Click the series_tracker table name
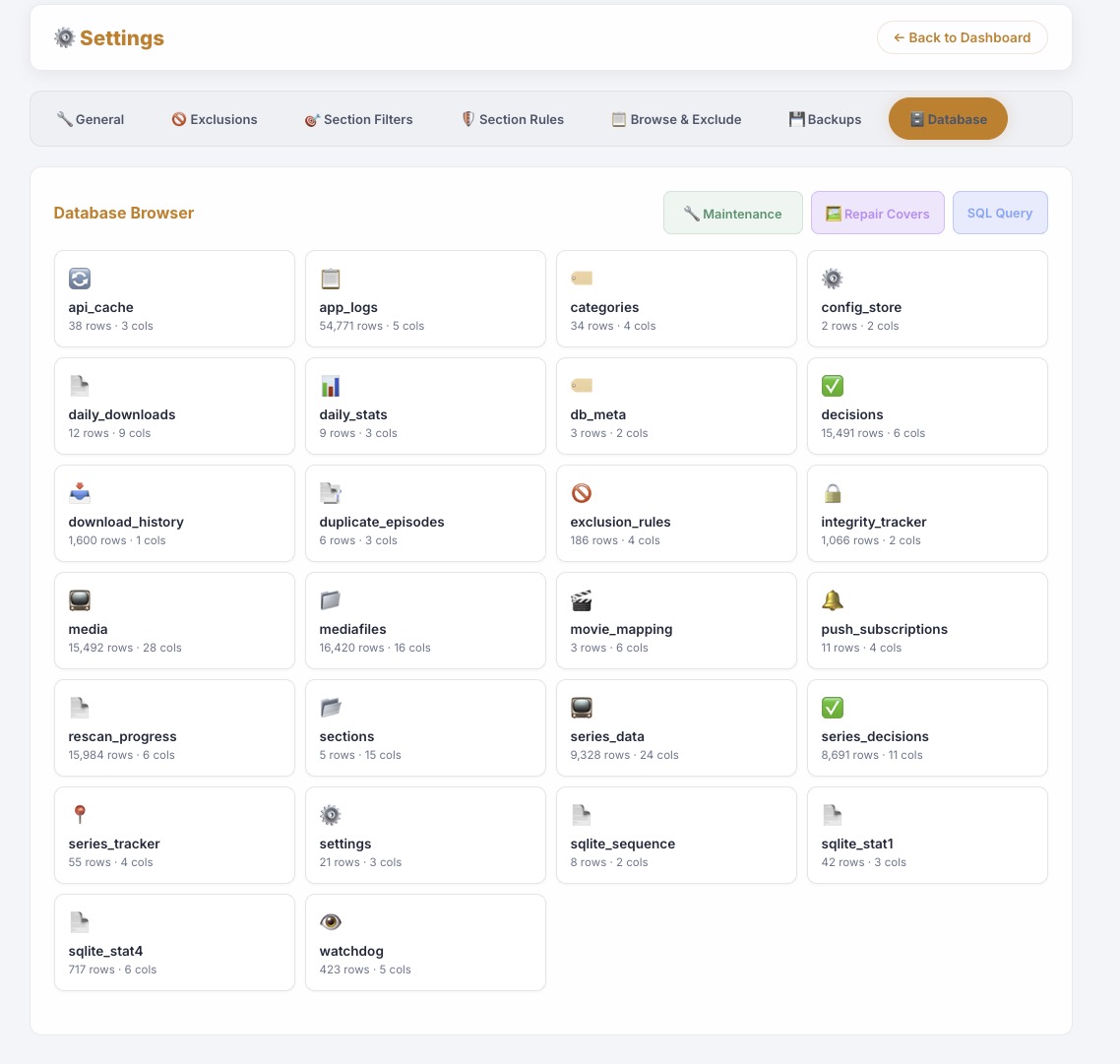The height and width of the screenshot is (1064, 1120). (x=114, y=844)
